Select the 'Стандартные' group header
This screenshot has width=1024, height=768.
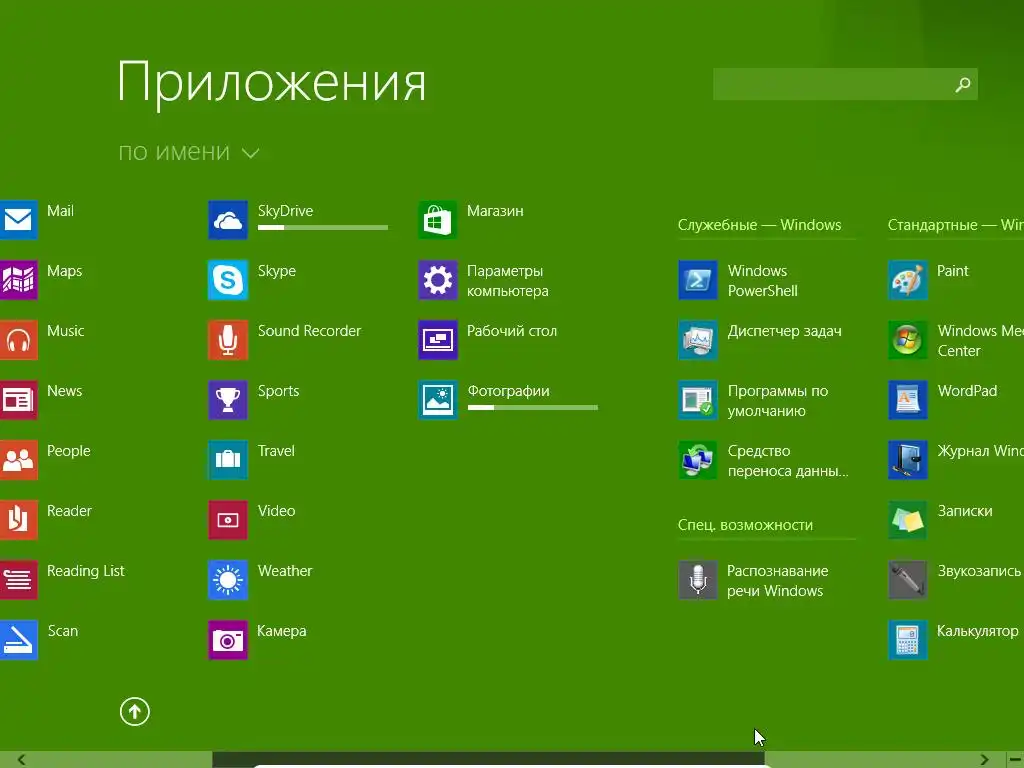[x=955, y=225]
